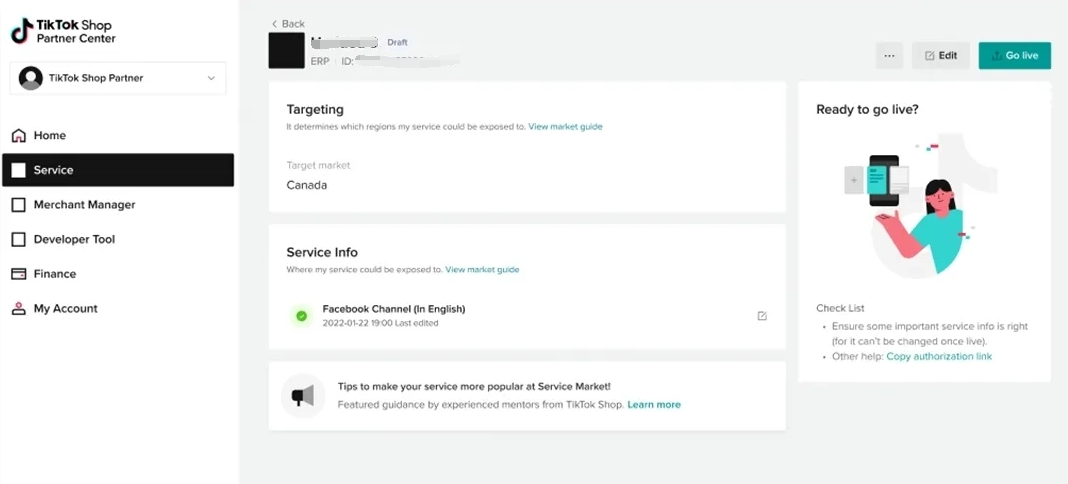Screen dimensions: 1068x484
Task: Select Finance in the sidebar menu
Action: coord(55,274)
